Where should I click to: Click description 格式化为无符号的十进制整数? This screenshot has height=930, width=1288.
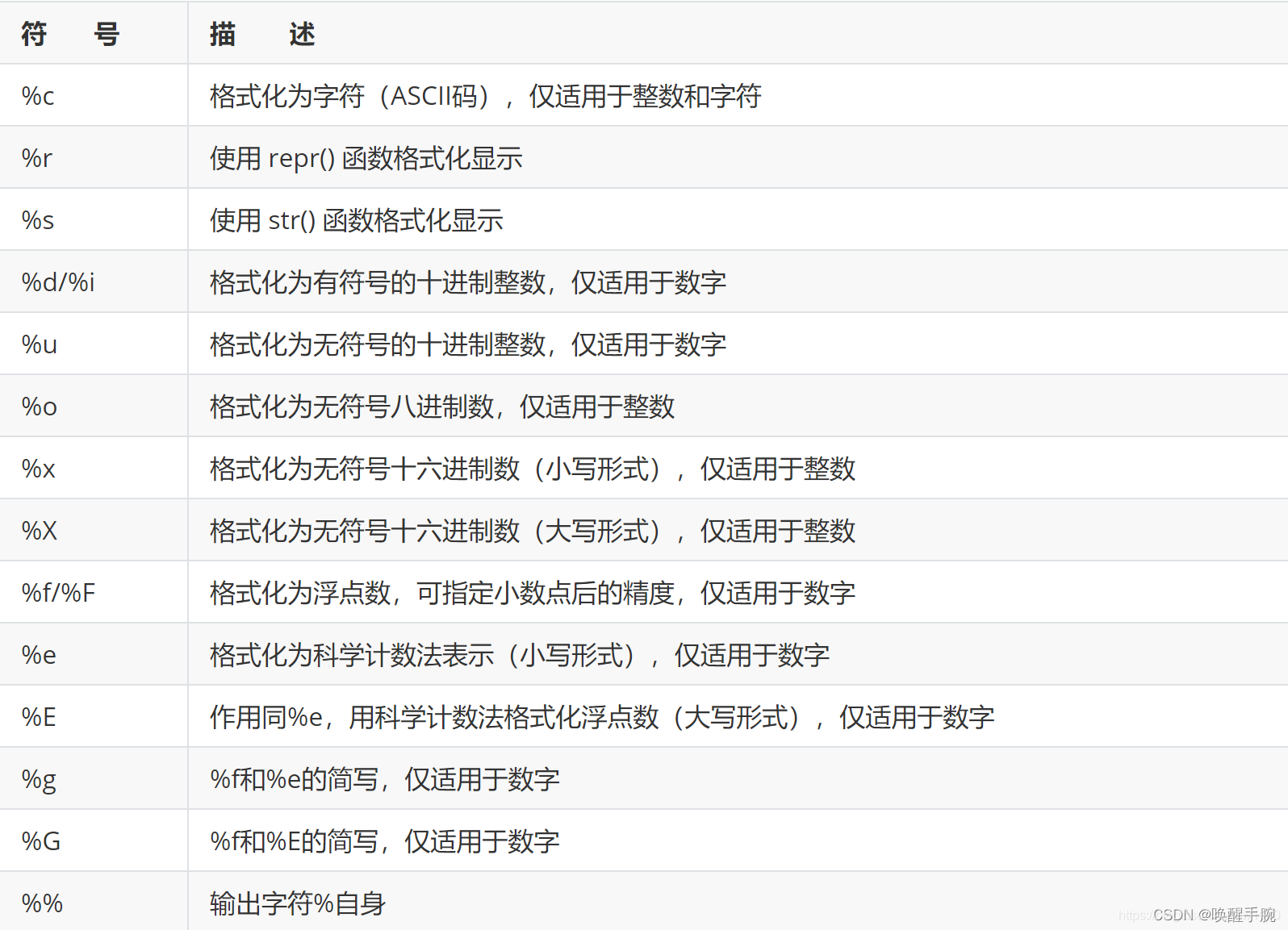(378, 344)
